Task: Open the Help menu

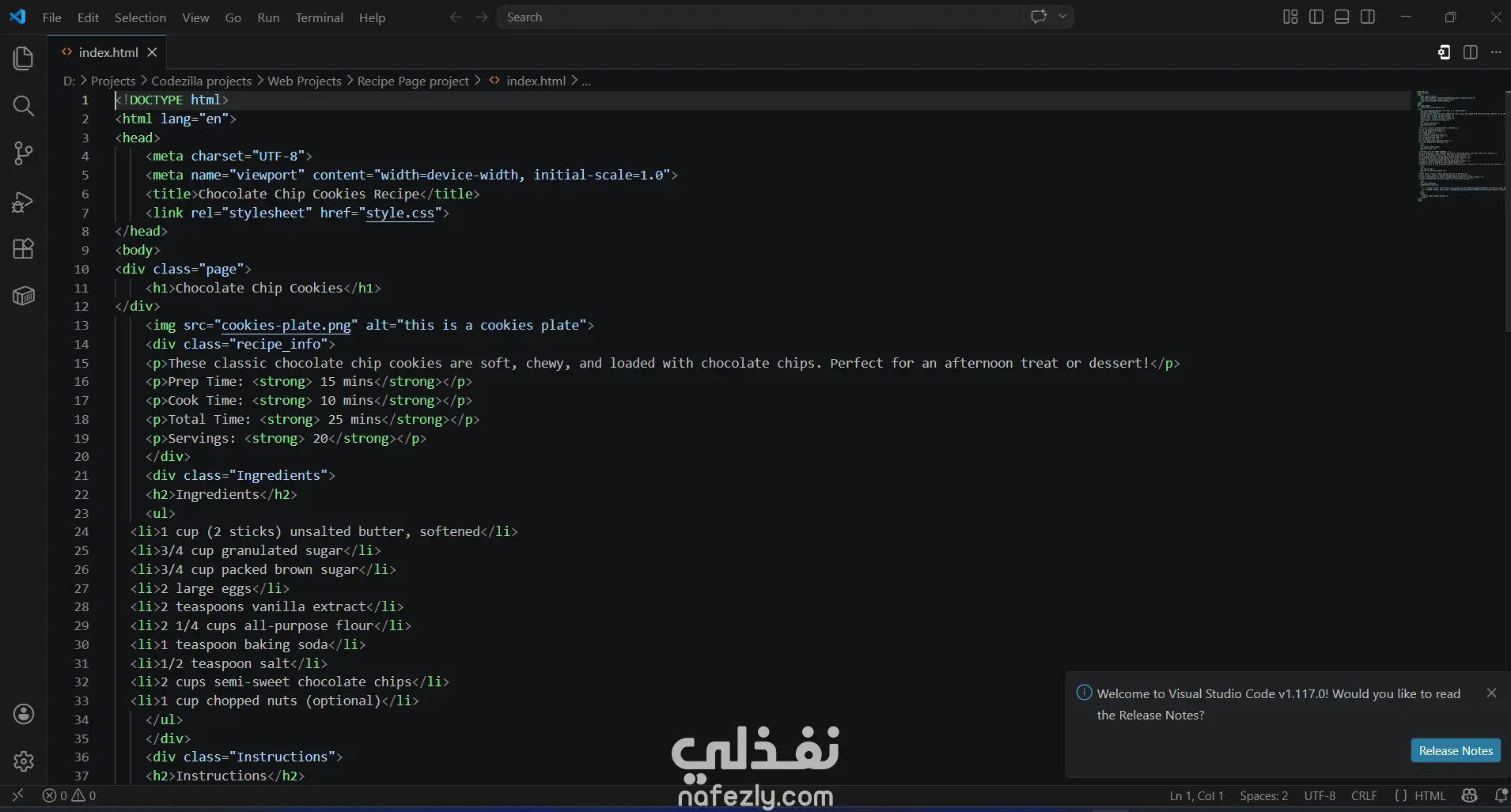Action: coord(372,17)
